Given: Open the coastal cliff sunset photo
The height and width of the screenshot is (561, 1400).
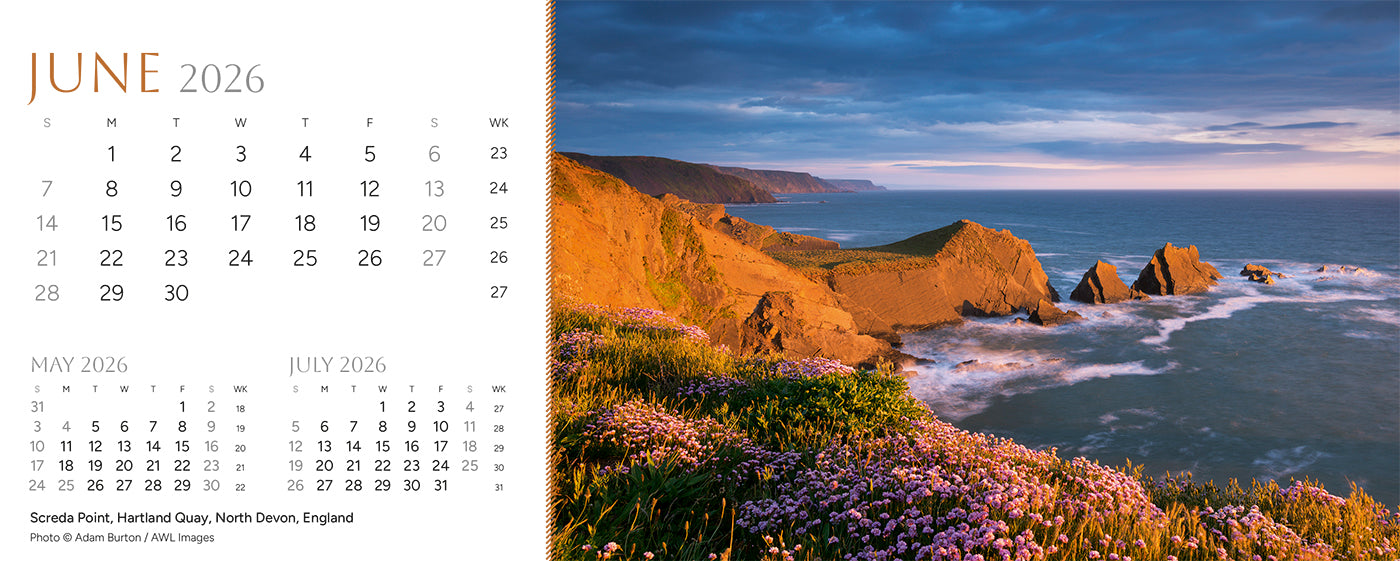Looking at the screenshot, I should 976,280.
